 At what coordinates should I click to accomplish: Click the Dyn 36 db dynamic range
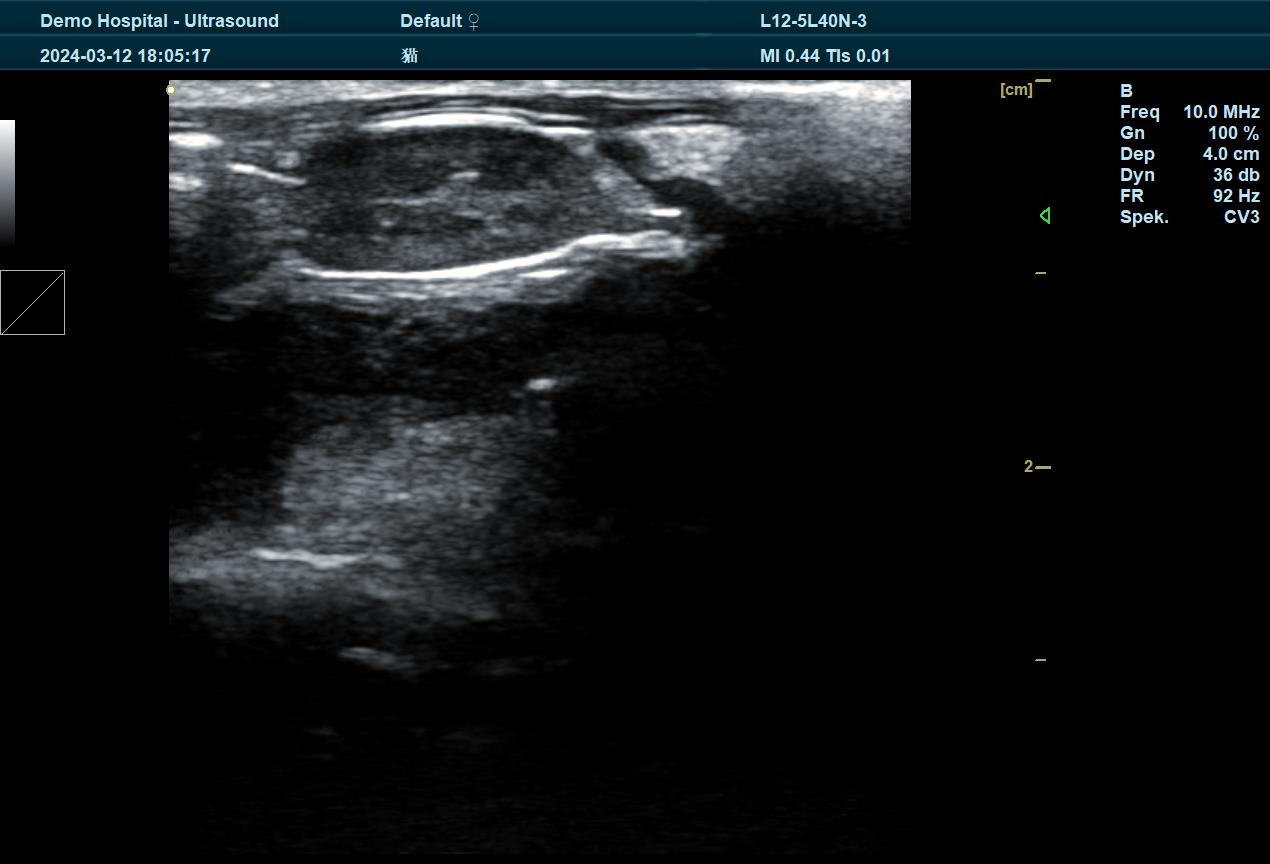point(1189,175)
